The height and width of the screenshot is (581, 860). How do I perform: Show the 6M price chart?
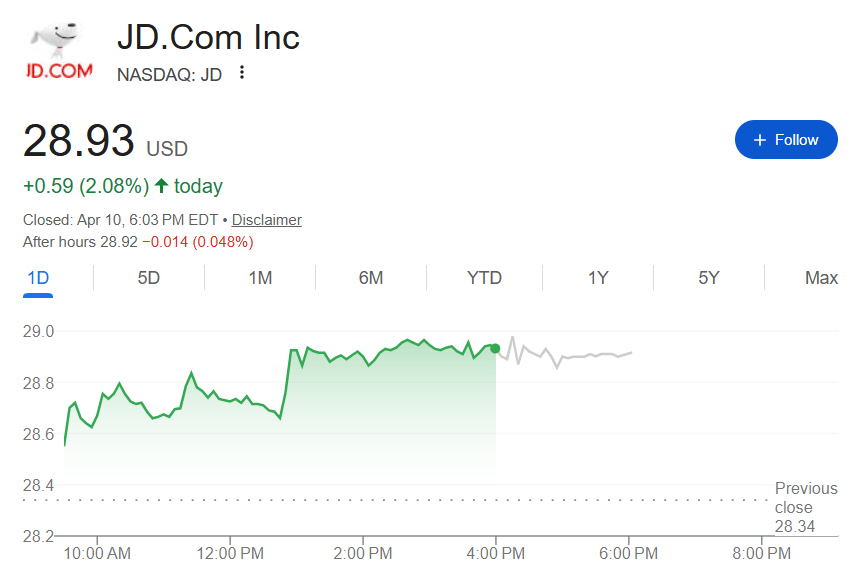coord(371,278)
